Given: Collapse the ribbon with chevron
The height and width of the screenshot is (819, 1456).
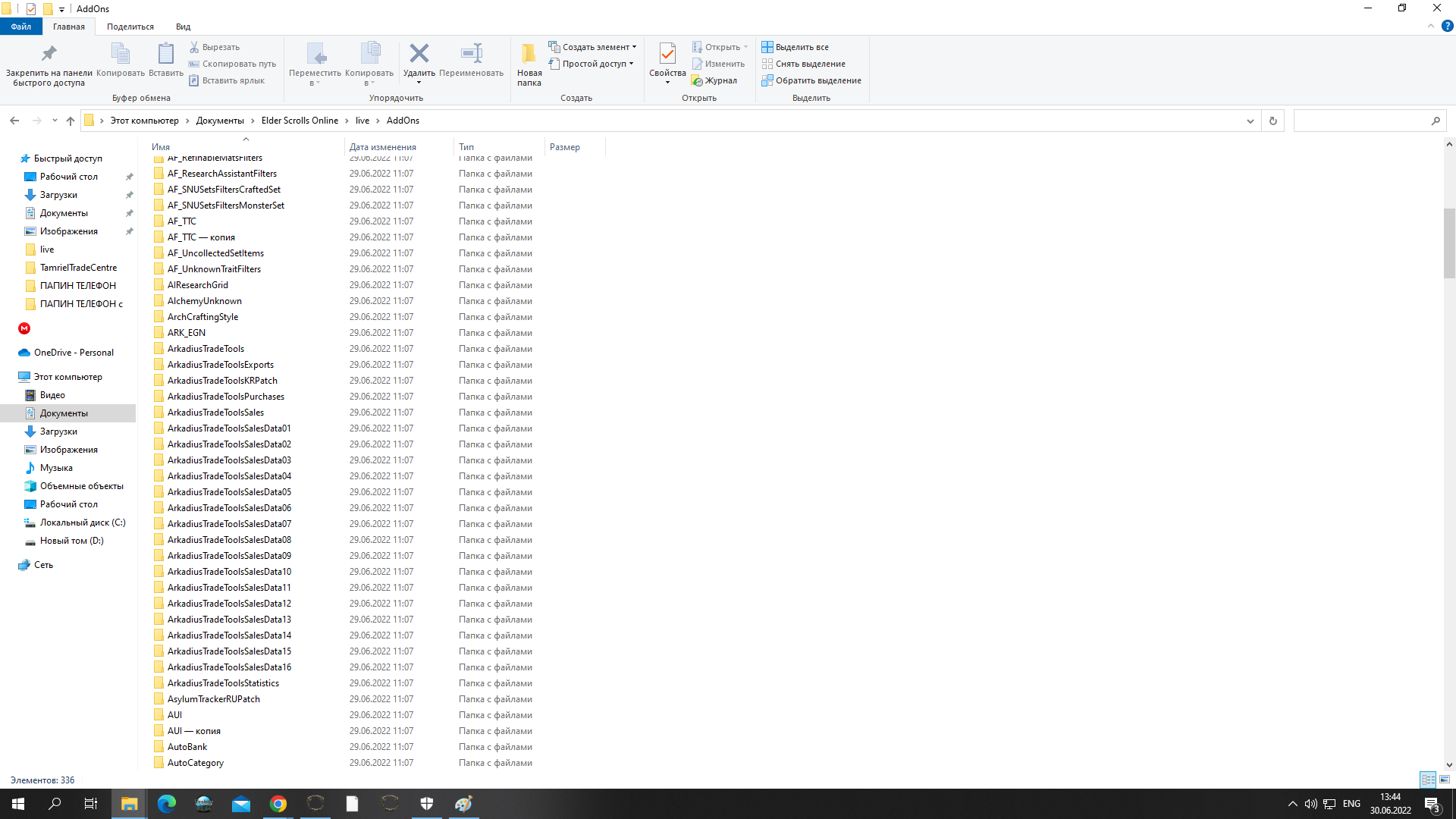Looking at the screenshot, I should pos(1431,26).
